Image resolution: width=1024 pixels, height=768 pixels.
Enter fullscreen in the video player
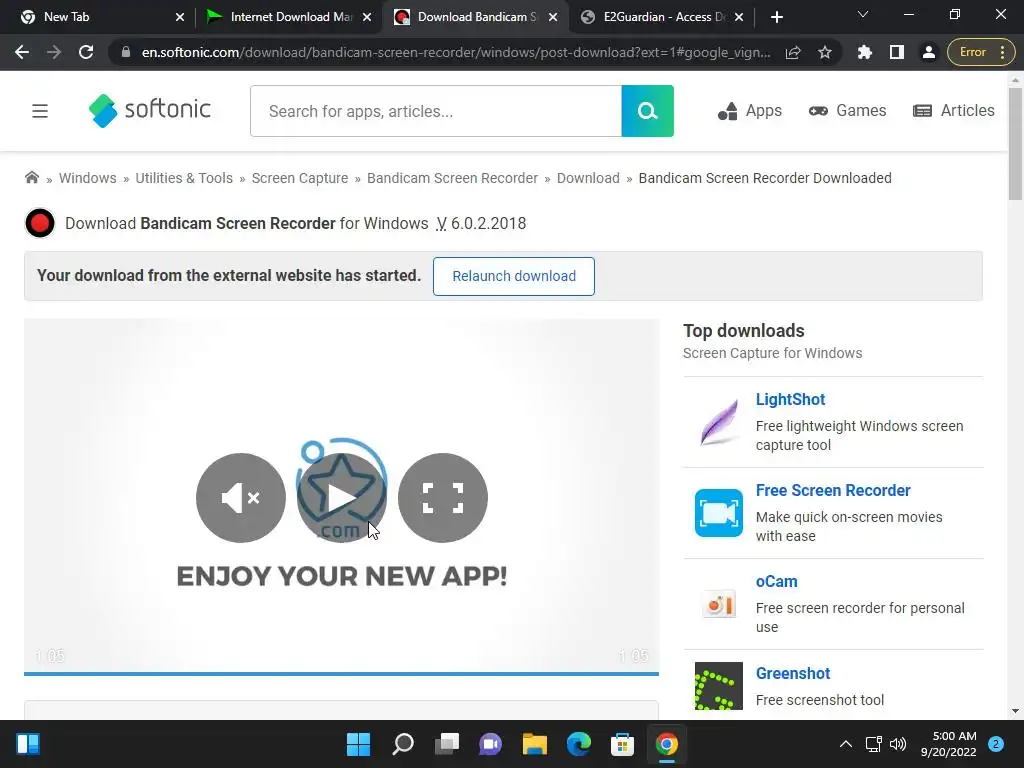[443, 498]
